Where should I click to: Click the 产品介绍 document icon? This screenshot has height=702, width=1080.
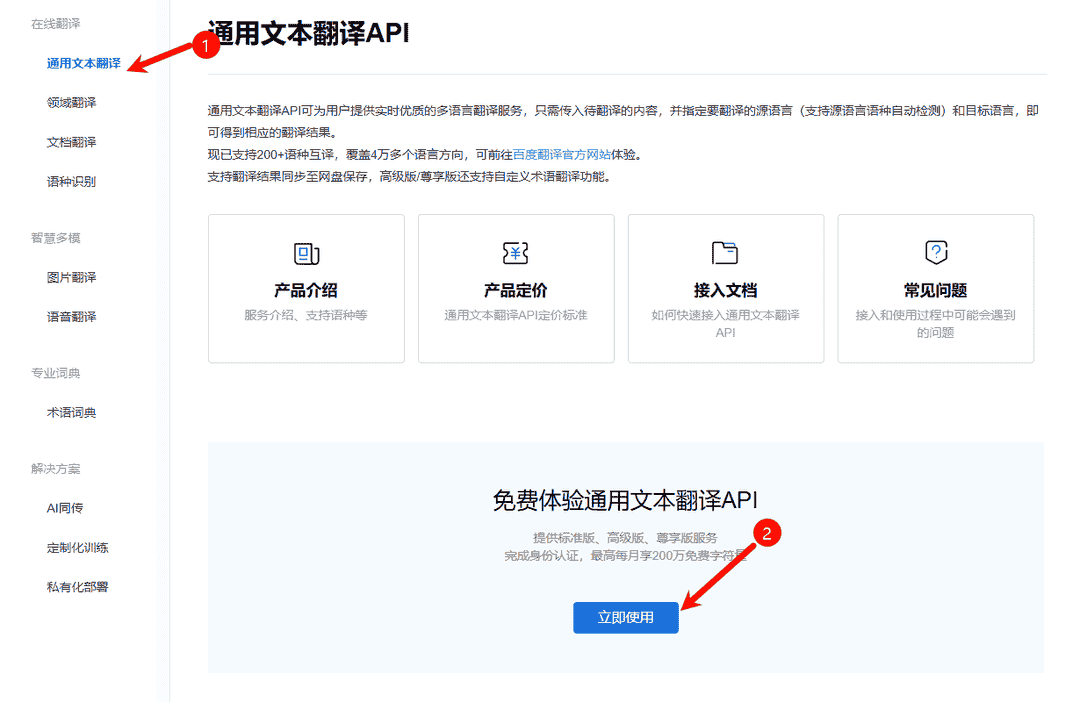[305, 253]
